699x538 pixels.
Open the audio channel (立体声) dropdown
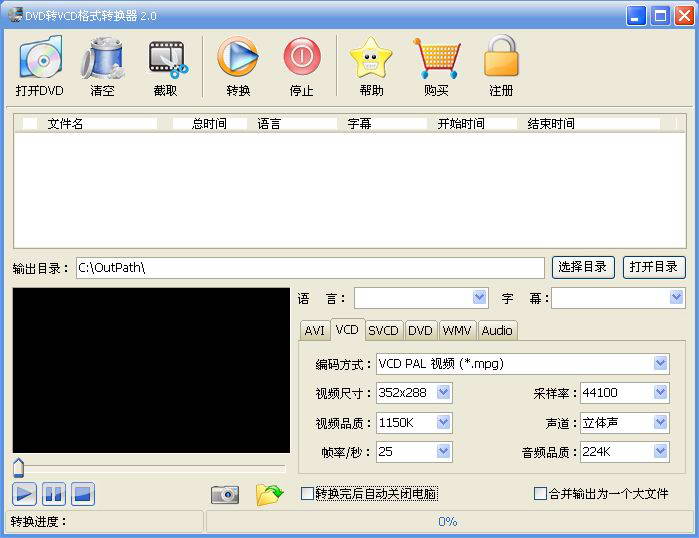tap(661, 422)
